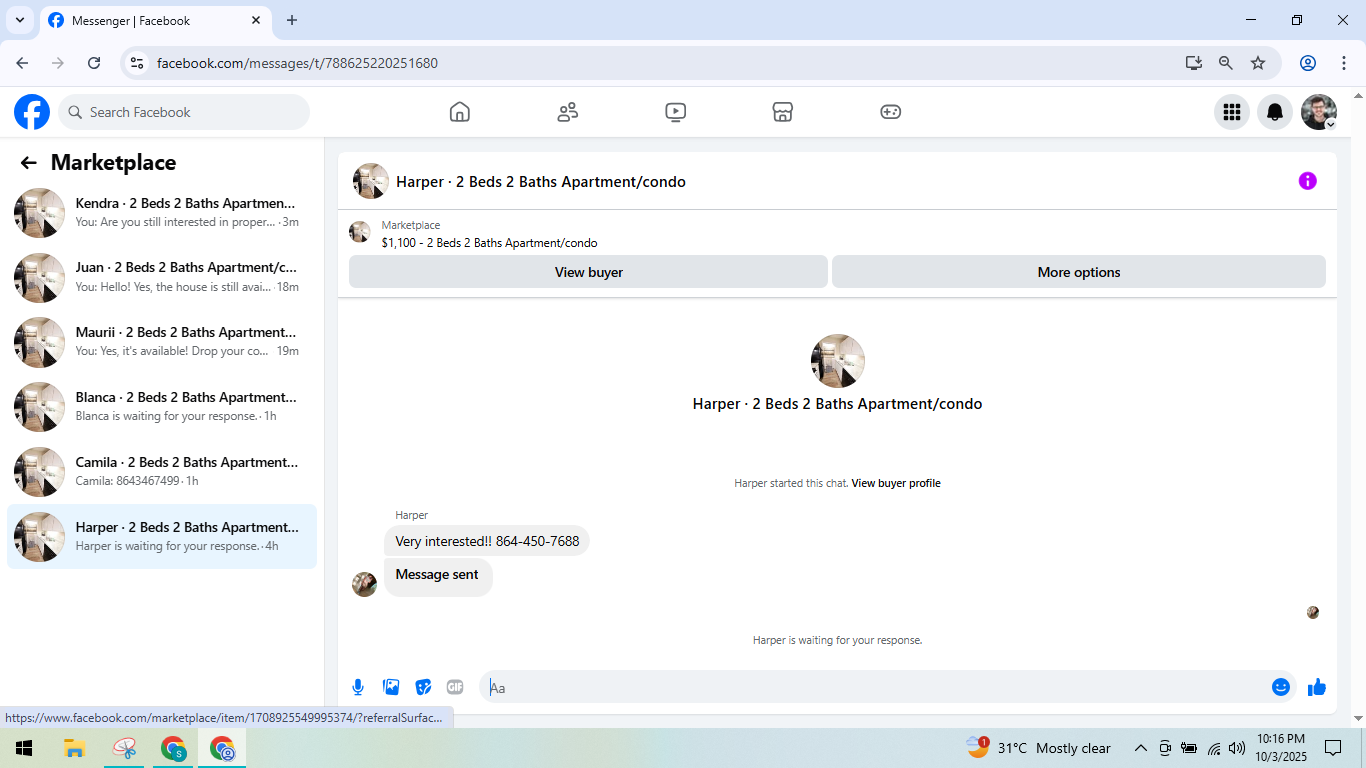Click the "Message sent" bubble

[x=437, y=575]
